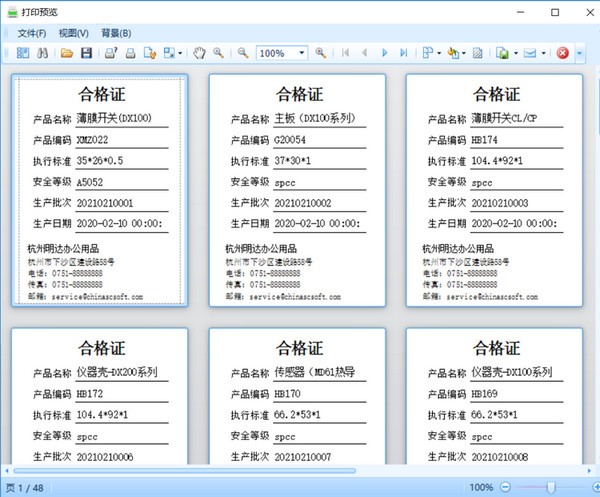Click the page background color bucket icon
Viewport: 600px width, 497px height.
[x=453, y=53]
